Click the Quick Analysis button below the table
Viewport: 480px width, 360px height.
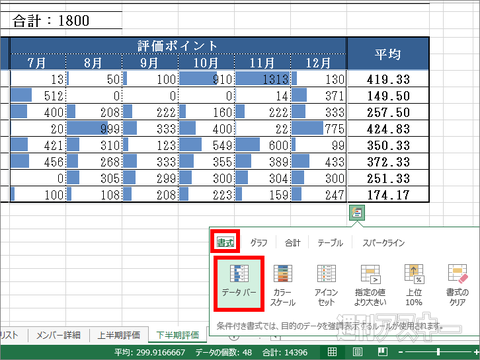pyautogui.click(x=357, y=213)
